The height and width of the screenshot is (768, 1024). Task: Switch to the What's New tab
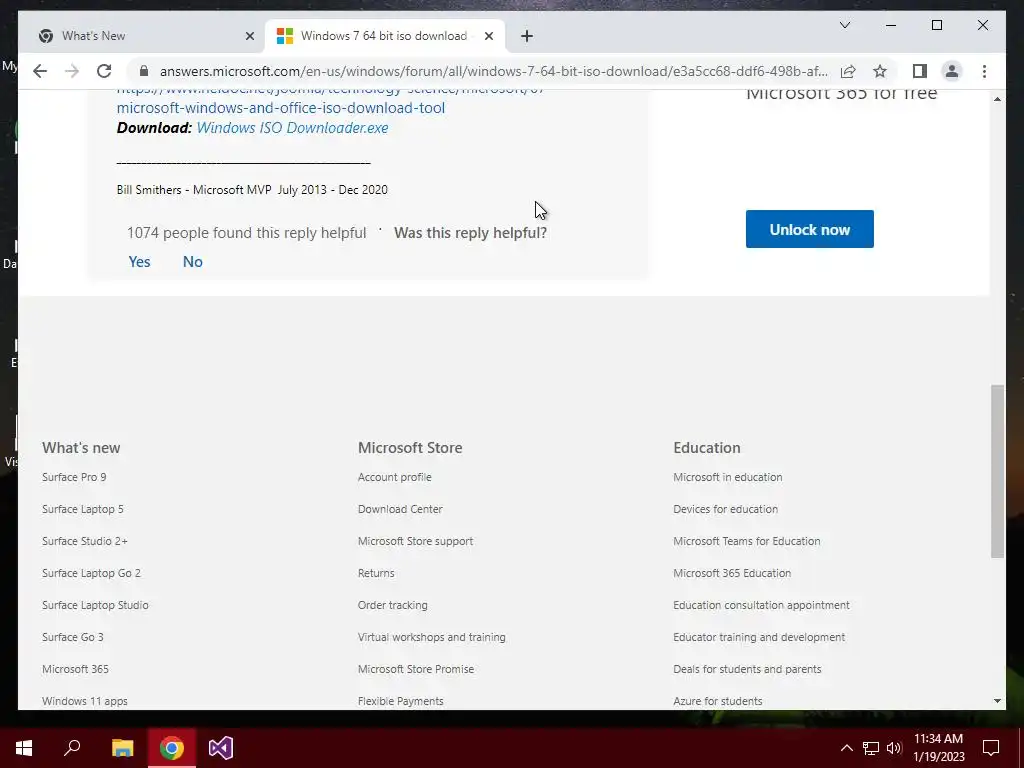click(x=93, y=36)
